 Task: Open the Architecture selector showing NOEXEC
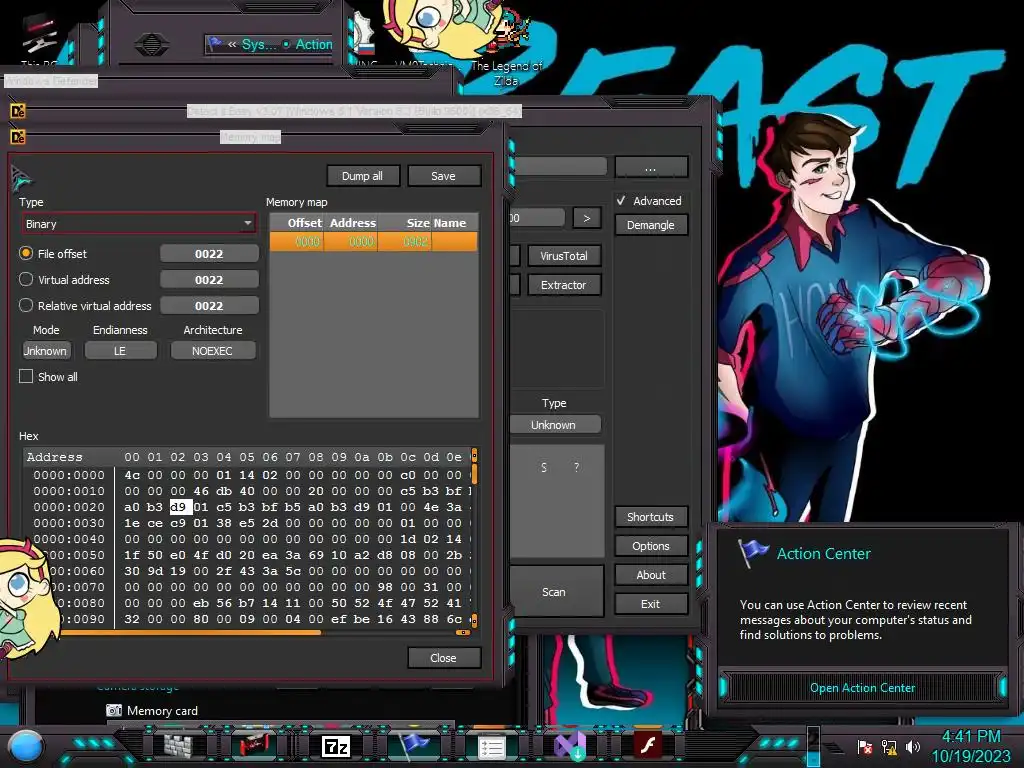[x=212, y=351]
